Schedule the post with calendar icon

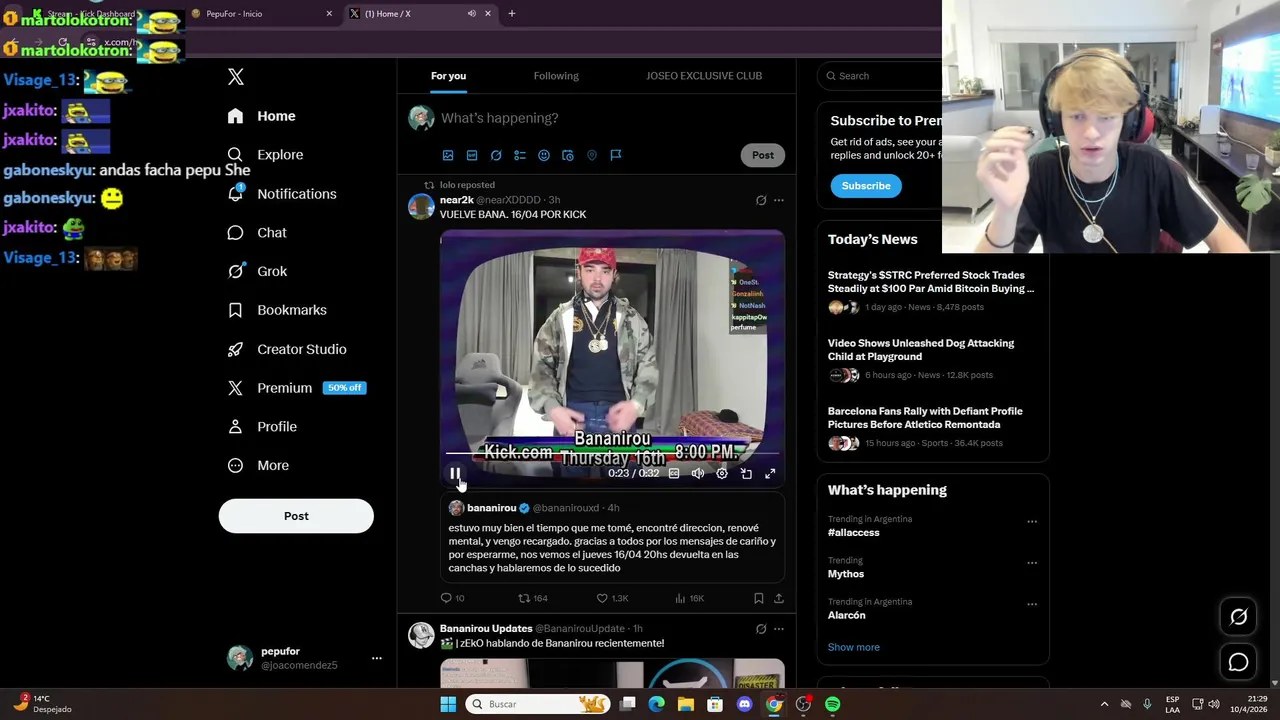[568, 155]
